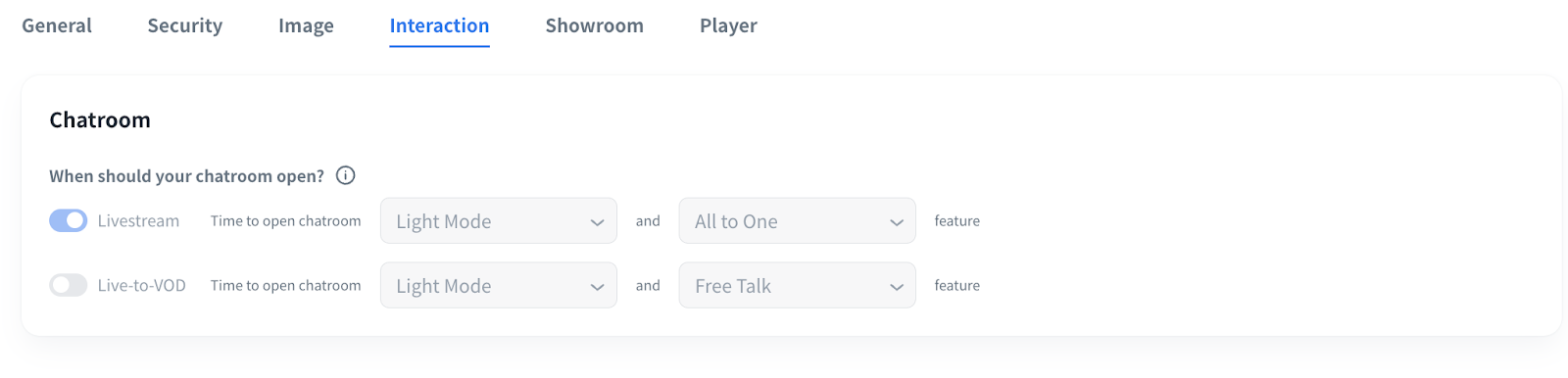Open the Image tab
The width and height of the screenshot is (1568, 378).
306,25
